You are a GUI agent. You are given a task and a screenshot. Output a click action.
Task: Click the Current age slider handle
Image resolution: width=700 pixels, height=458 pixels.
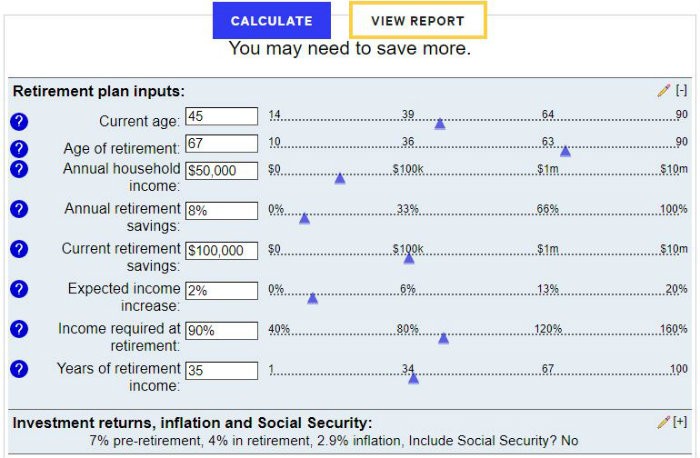pos(439,124)
